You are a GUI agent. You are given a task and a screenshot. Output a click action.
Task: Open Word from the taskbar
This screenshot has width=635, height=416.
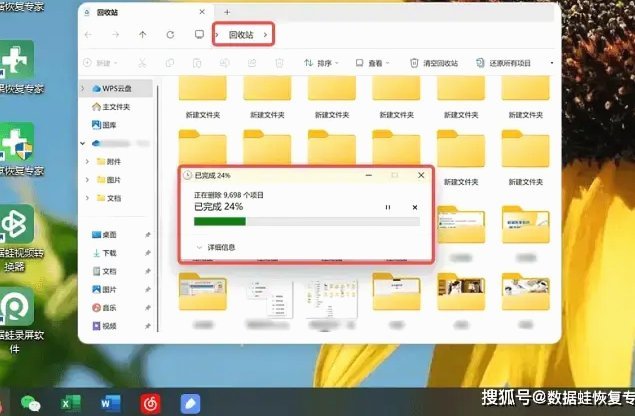click(111, 403)
